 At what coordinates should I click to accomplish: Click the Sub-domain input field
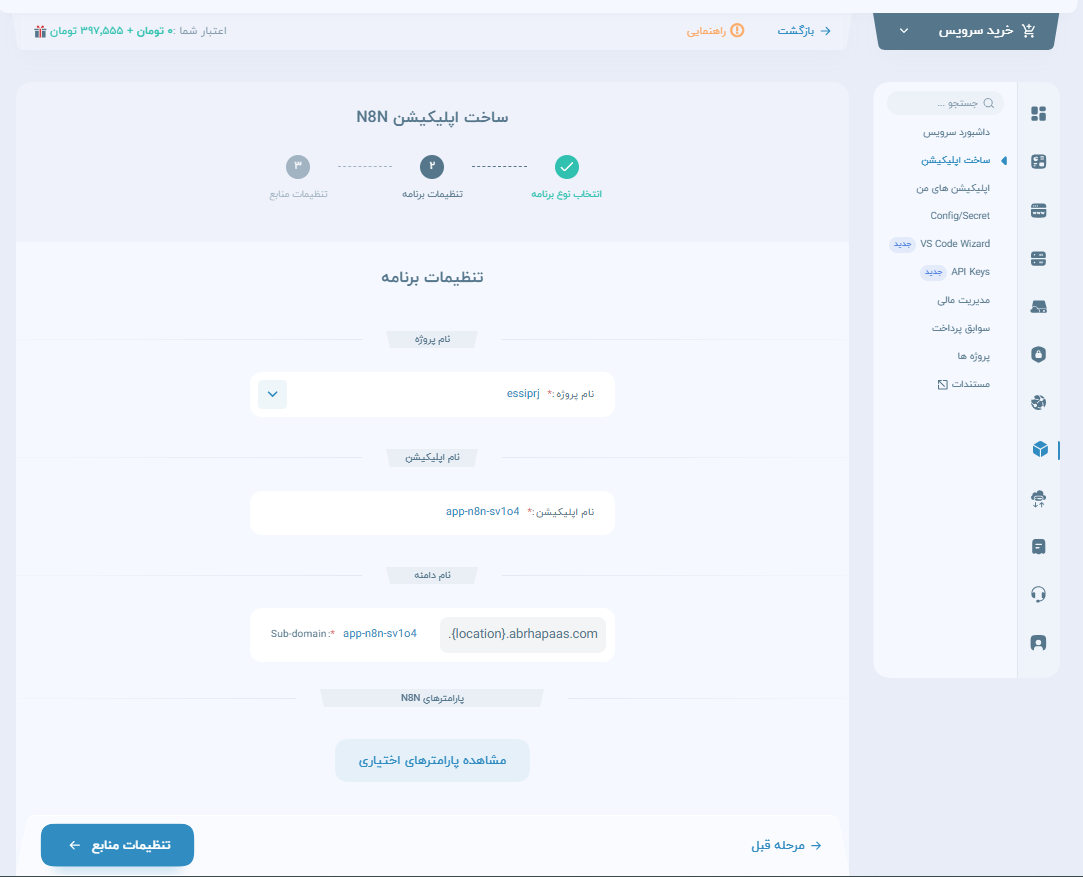380,634
